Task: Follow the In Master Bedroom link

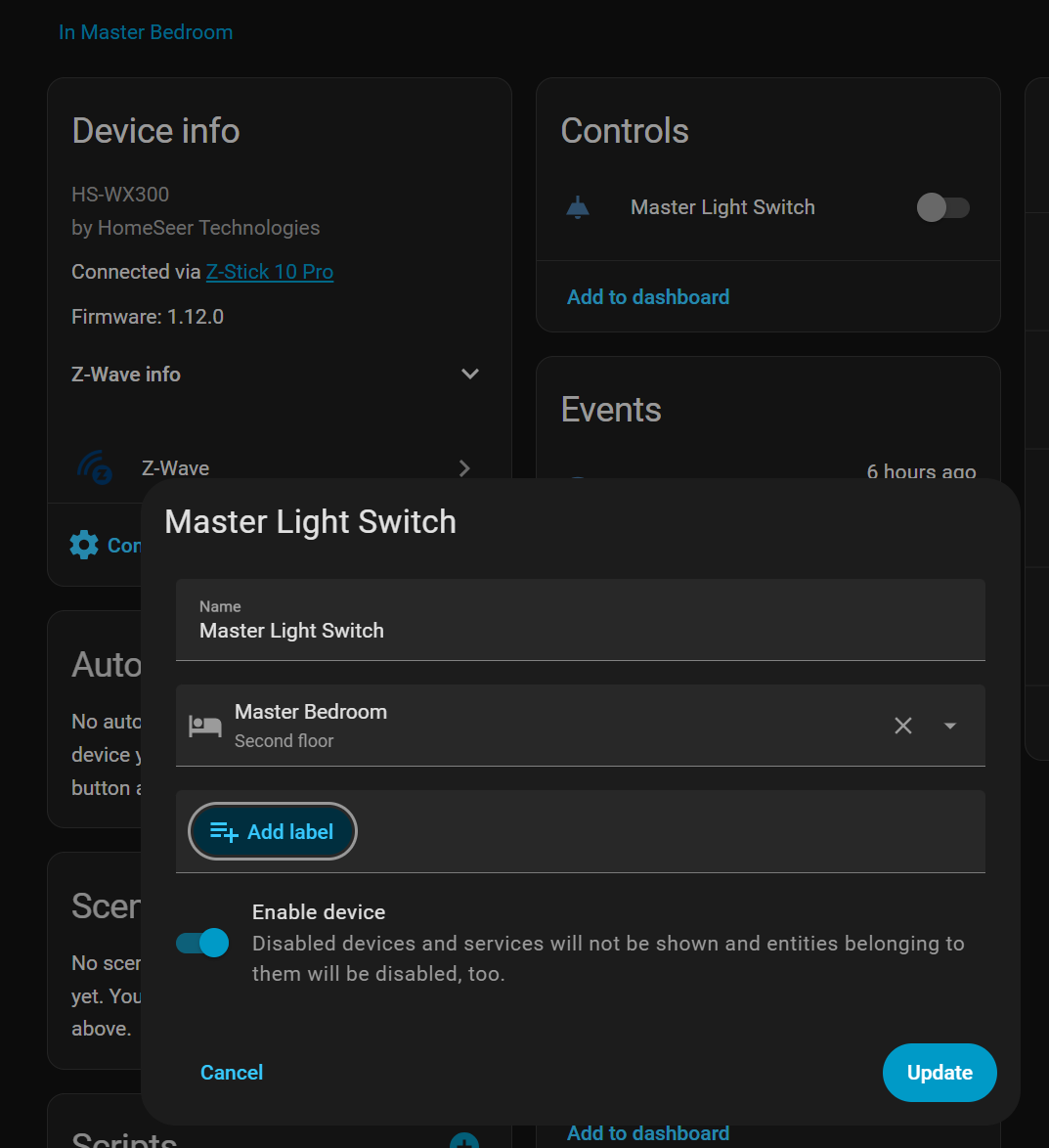Action: (146, 32)
